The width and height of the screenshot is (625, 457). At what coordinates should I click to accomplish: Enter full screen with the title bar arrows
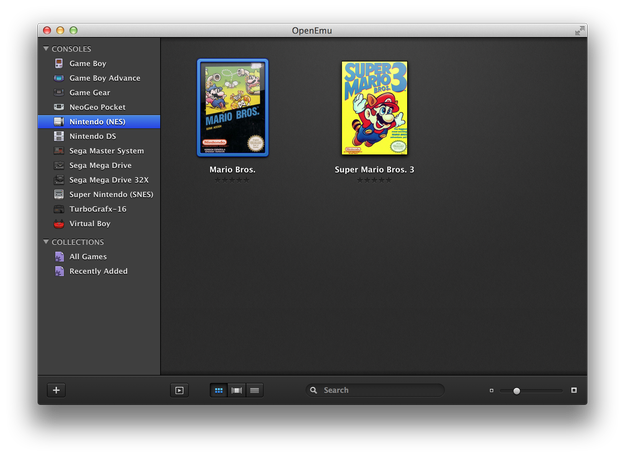tap(580, 30)
